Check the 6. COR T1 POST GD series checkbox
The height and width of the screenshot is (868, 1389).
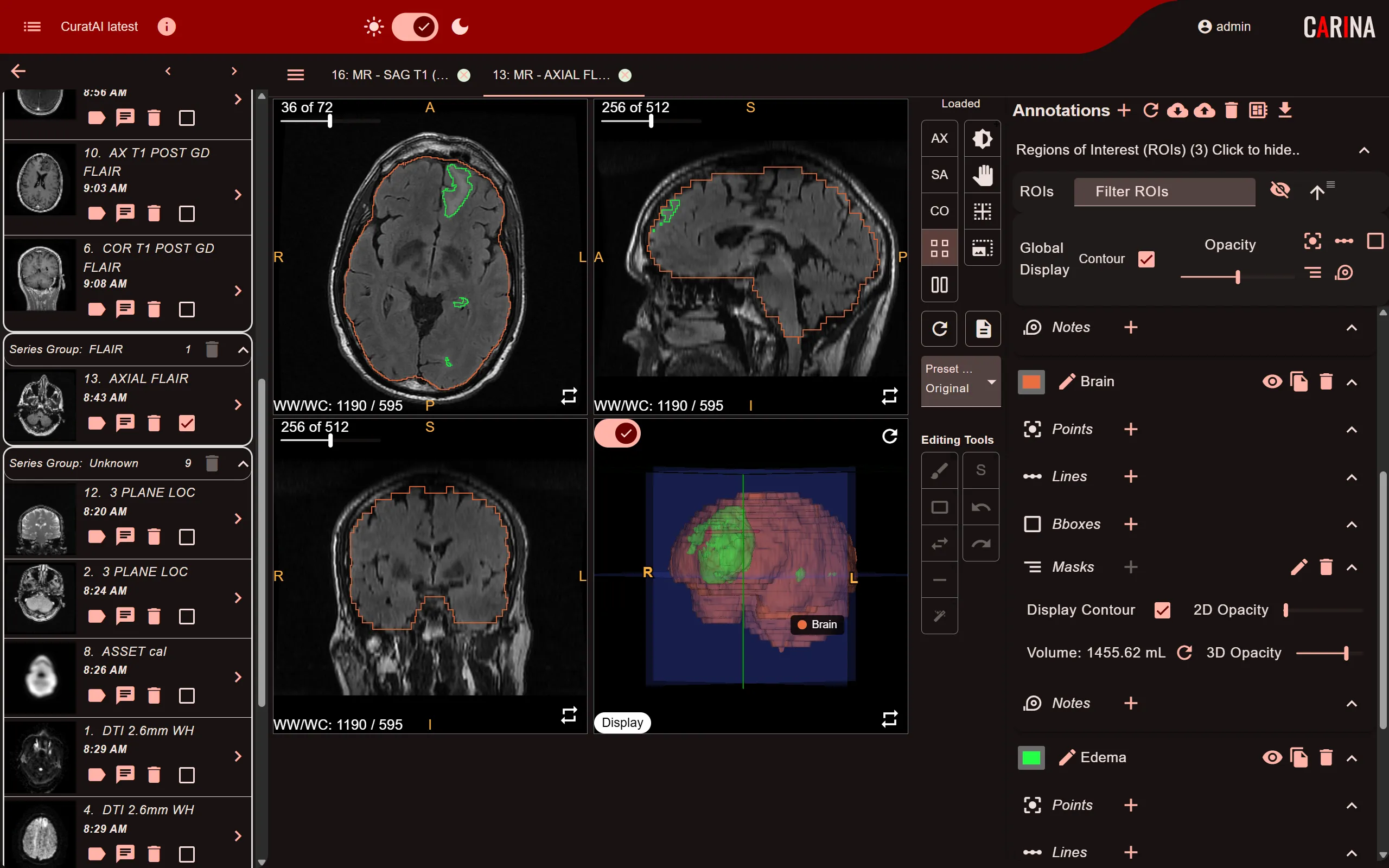[x=187, y=310]
